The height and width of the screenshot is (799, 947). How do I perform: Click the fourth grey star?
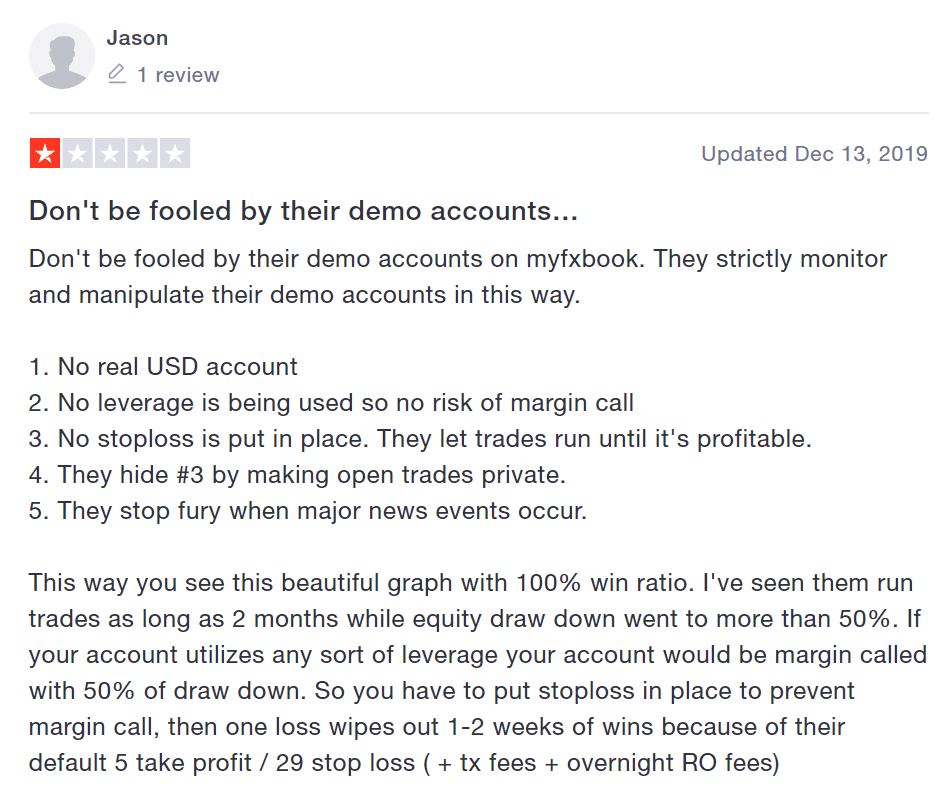point(143,153)
